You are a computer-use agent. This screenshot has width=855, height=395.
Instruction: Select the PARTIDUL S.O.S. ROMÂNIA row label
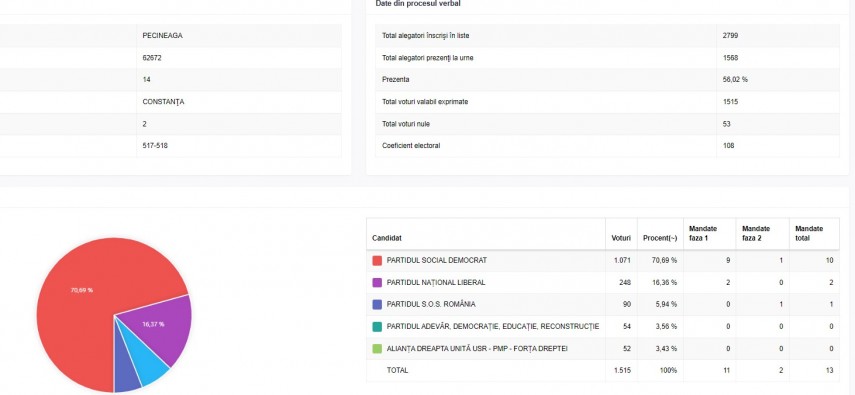click(x=427, y=304)
